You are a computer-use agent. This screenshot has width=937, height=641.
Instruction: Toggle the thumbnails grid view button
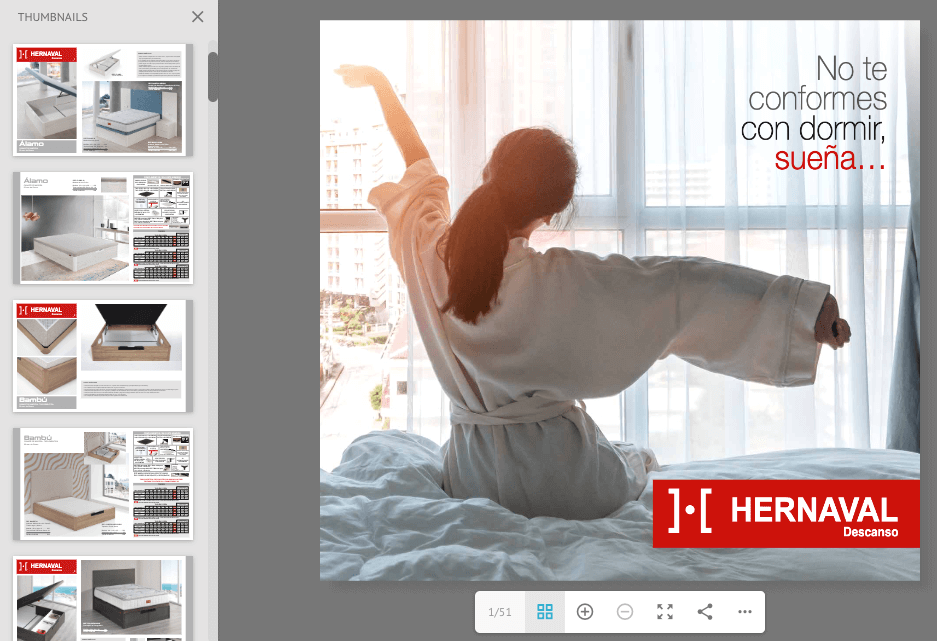point(545,612)
